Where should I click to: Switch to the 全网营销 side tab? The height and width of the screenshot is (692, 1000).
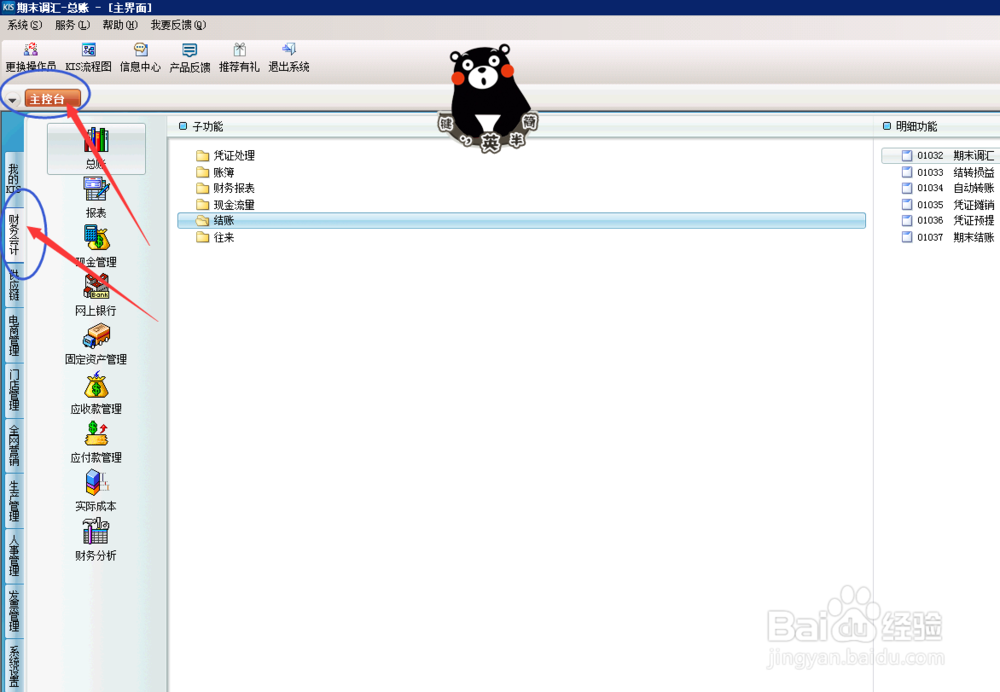[13, 445]
